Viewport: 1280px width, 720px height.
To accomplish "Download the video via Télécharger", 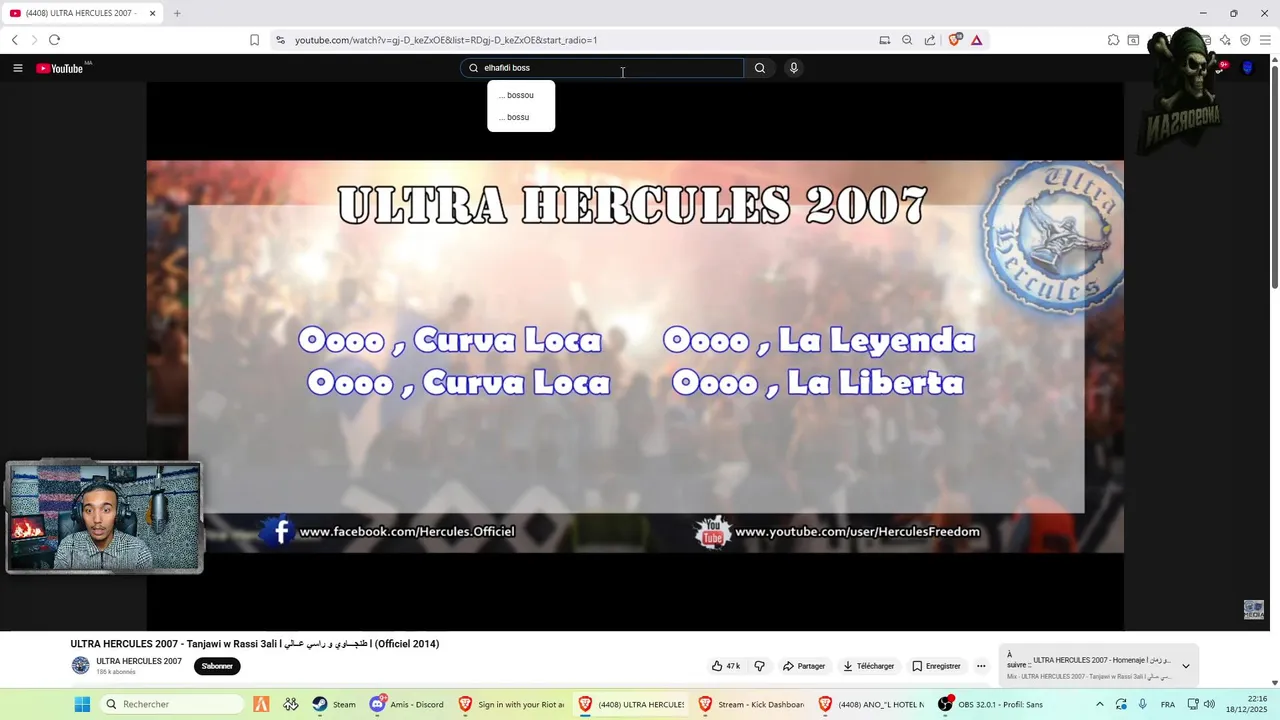I will (868, 666).
